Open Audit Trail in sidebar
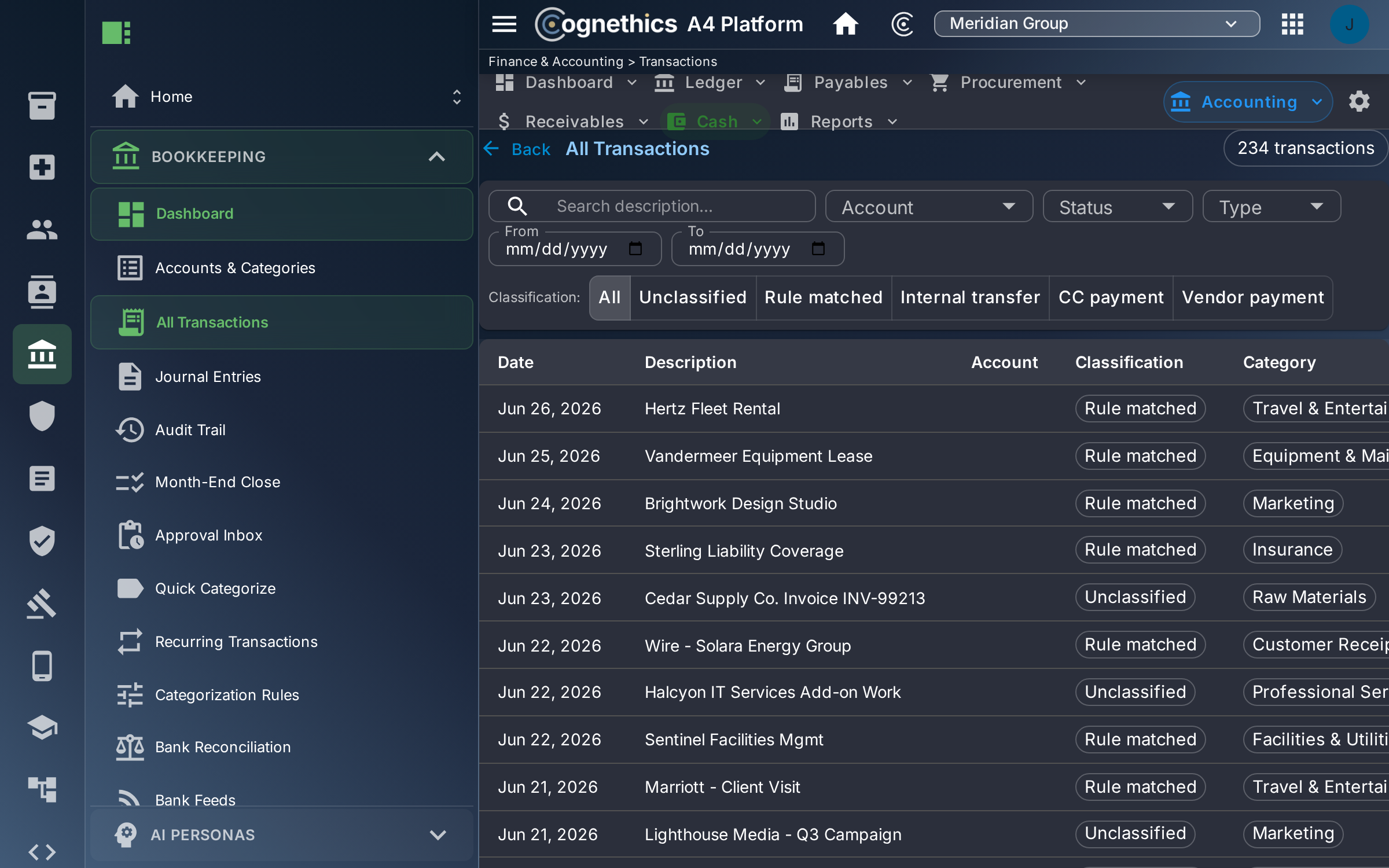 click(282, 430)
